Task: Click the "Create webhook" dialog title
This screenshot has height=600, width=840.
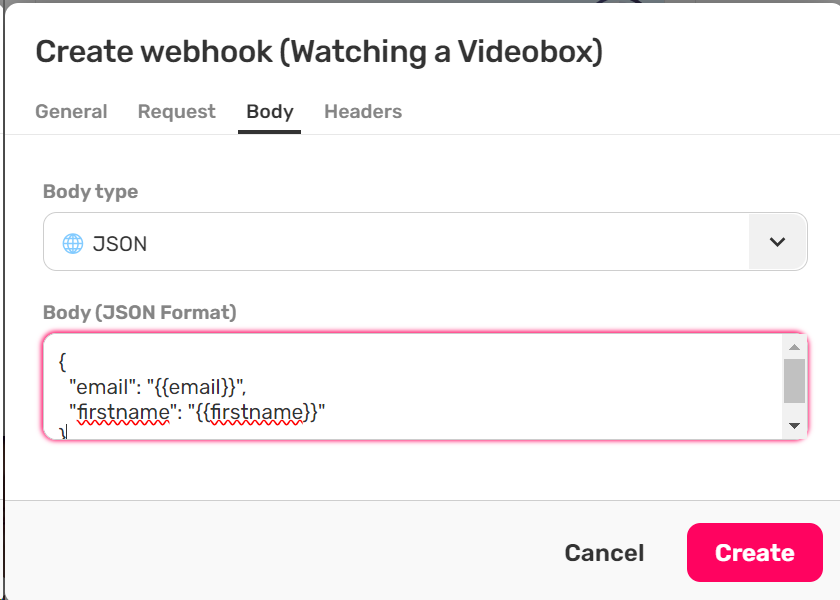Action: (319, 52)
